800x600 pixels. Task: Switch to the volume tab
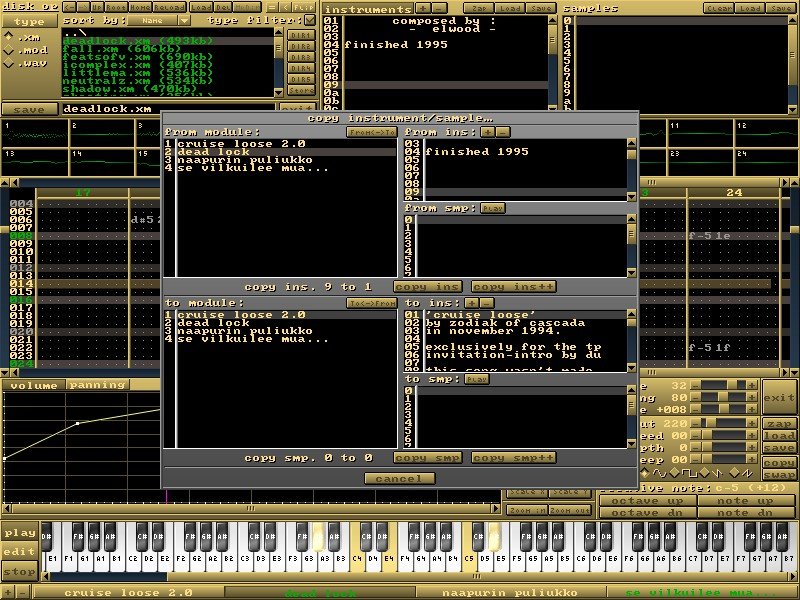32,385
